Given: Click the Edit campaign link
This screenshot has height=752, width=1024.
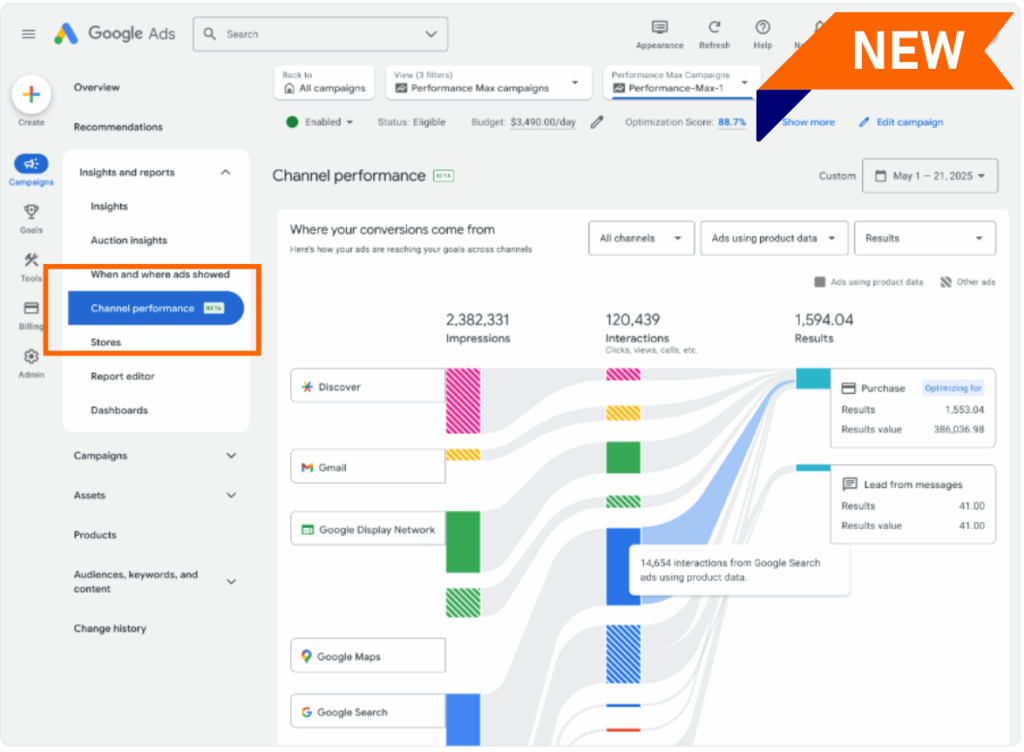Looking at the screenshot, I should (910, 122).
